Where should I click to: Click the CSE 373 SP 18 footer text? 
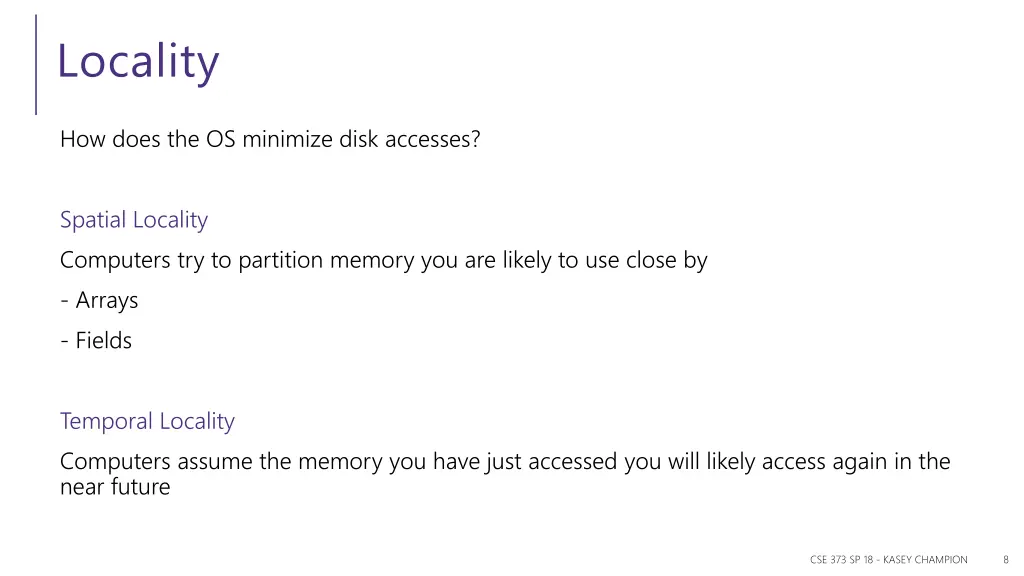[841, 560]
